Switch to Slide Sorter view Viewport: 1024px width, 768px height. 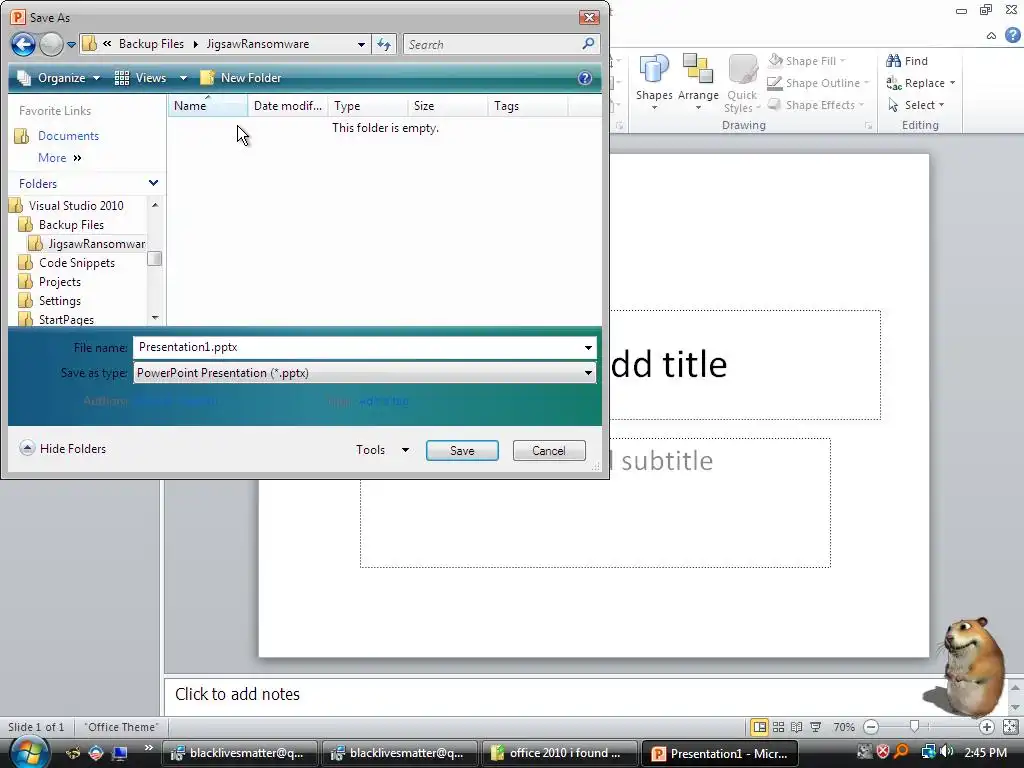coord(778,727)
